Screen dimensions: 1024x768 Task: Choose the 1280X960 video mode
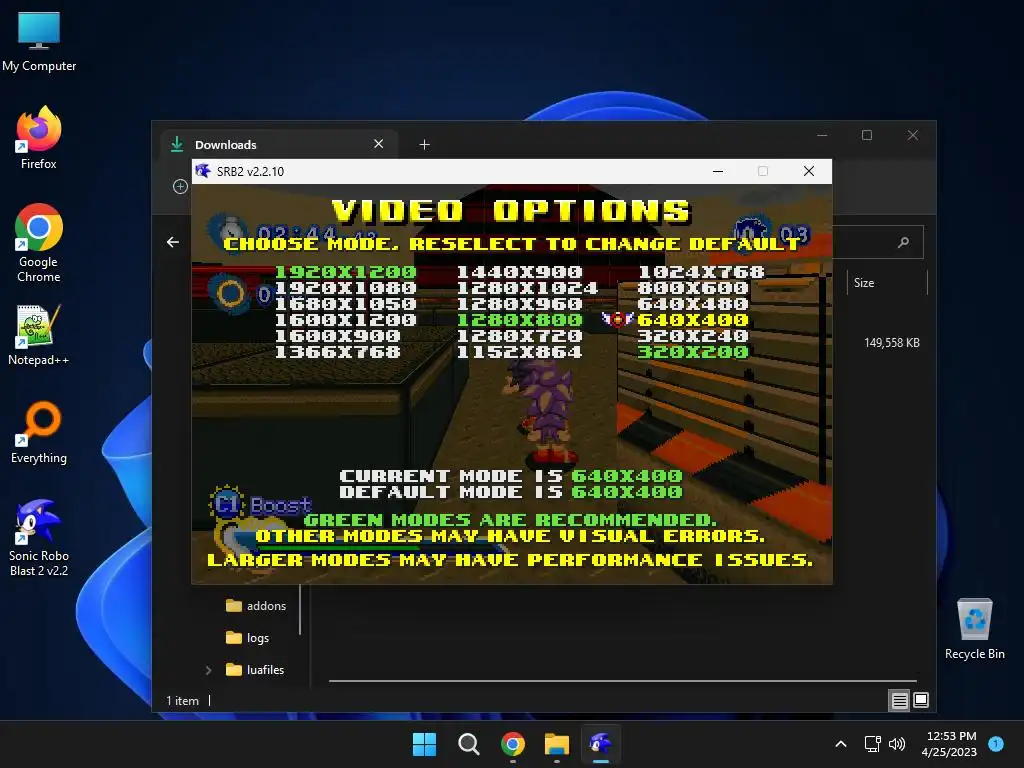519,304
